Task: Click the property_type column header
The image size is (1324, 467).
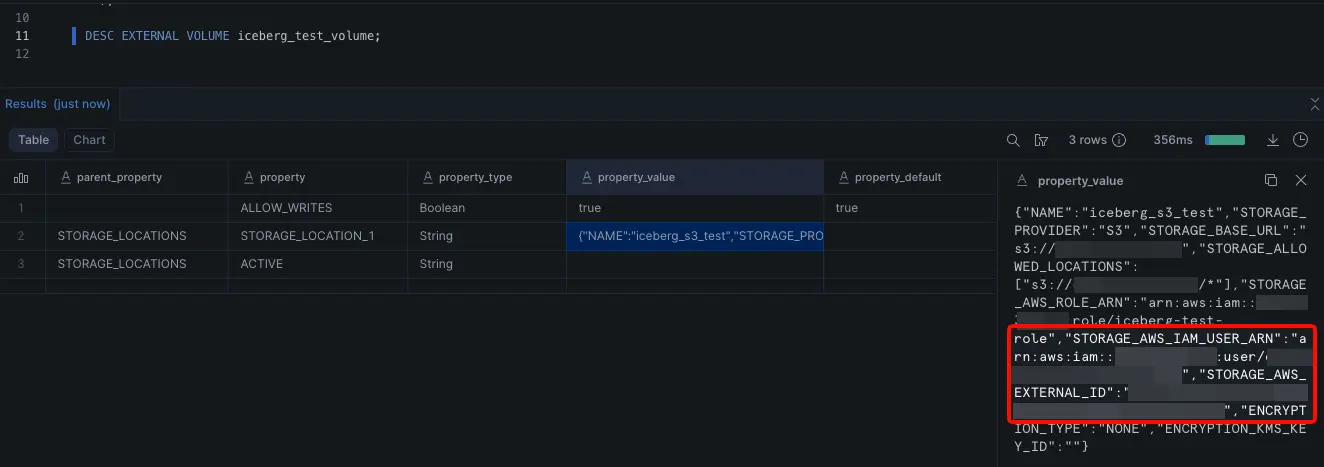Action: tap(474, 177)
